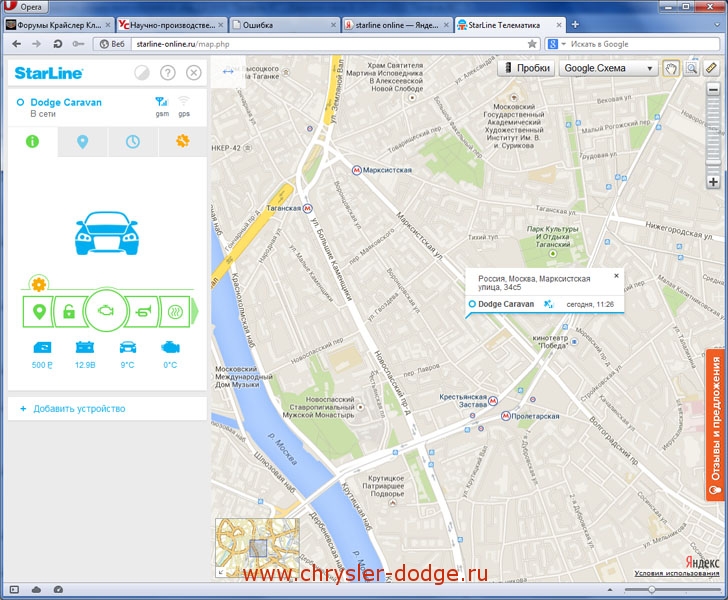Screen dimensions: 728x600
Task: Start engine with round engine button
Action: click(106, 310)
